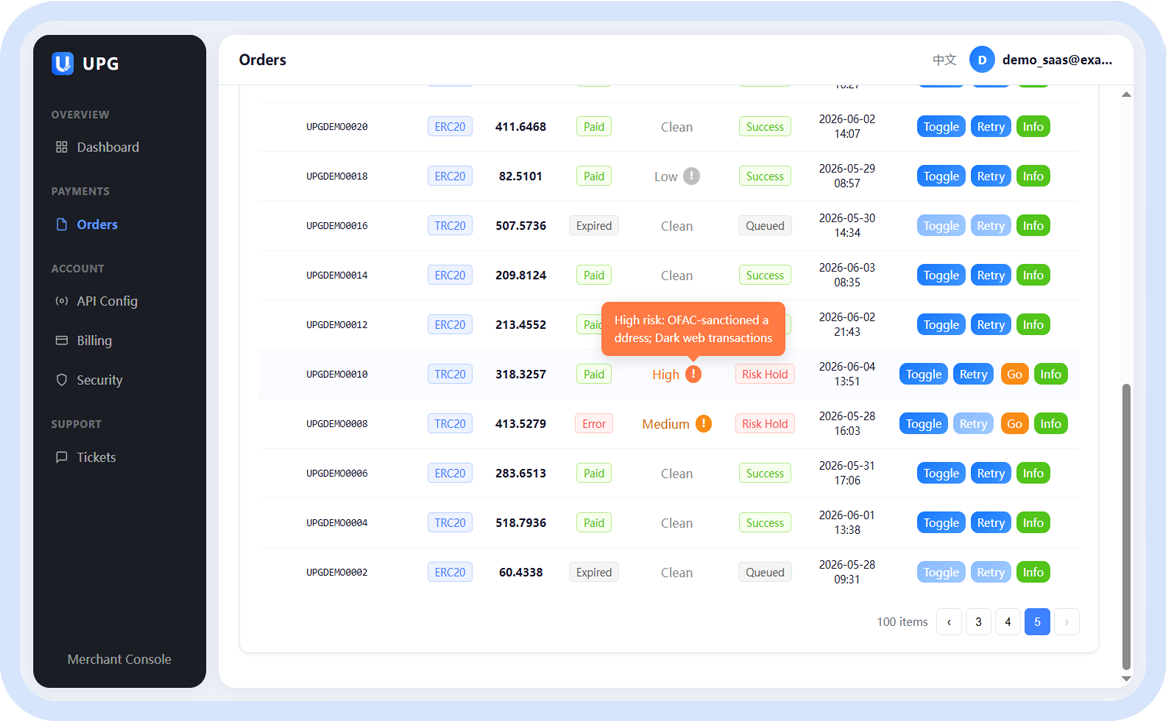Click order ID UPGDEMO0012
Image resolution: width=1167 pixels, height=723 pixels.
pyautogui.click(x=337, y=325)
